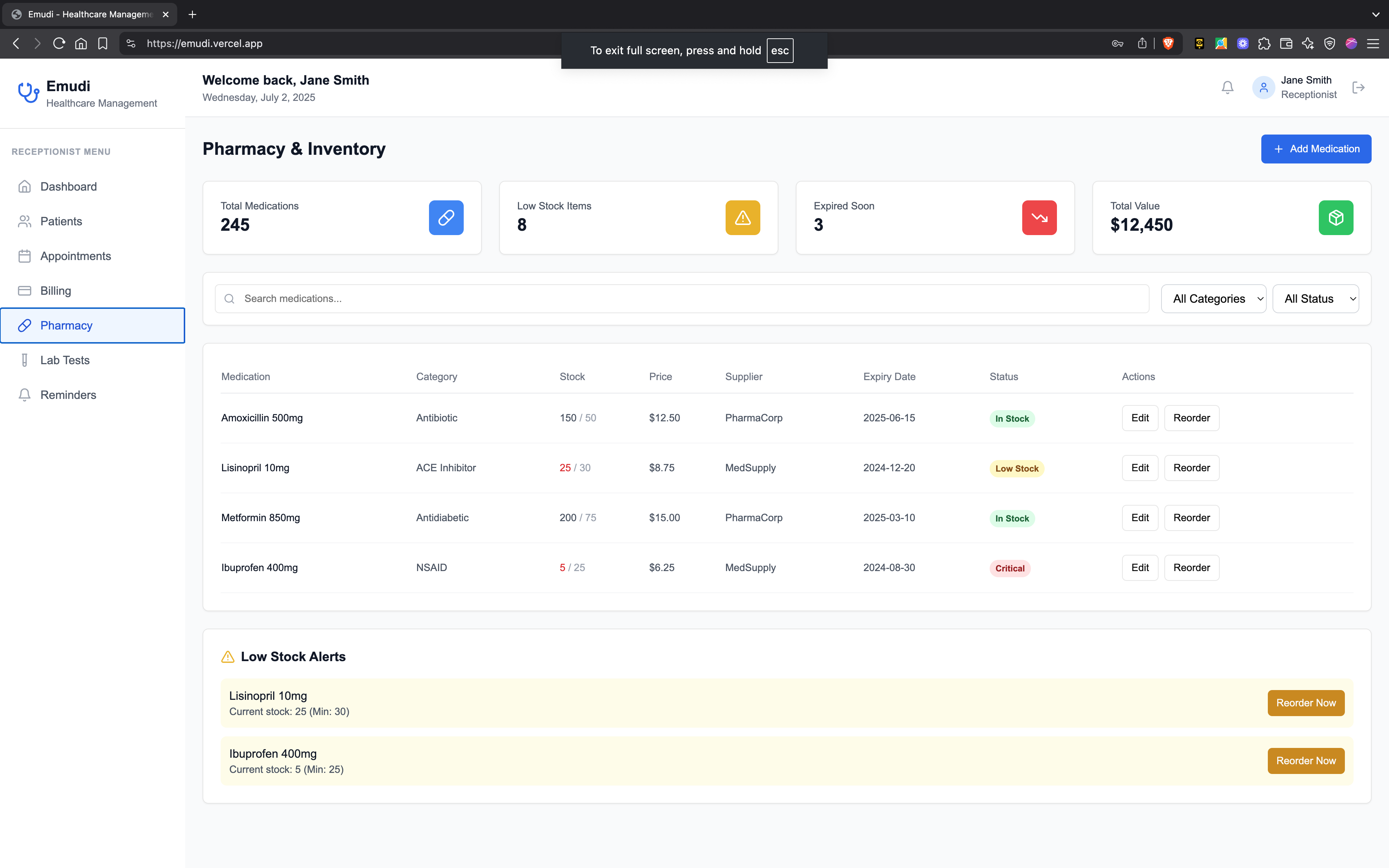
Task: Expand the All Status dropdown
Action: click(1316, 298)
